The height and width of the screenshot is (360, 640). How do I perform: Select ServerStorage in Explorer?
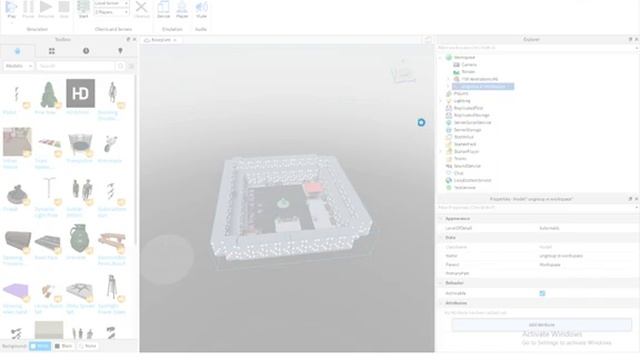(467, 130)
